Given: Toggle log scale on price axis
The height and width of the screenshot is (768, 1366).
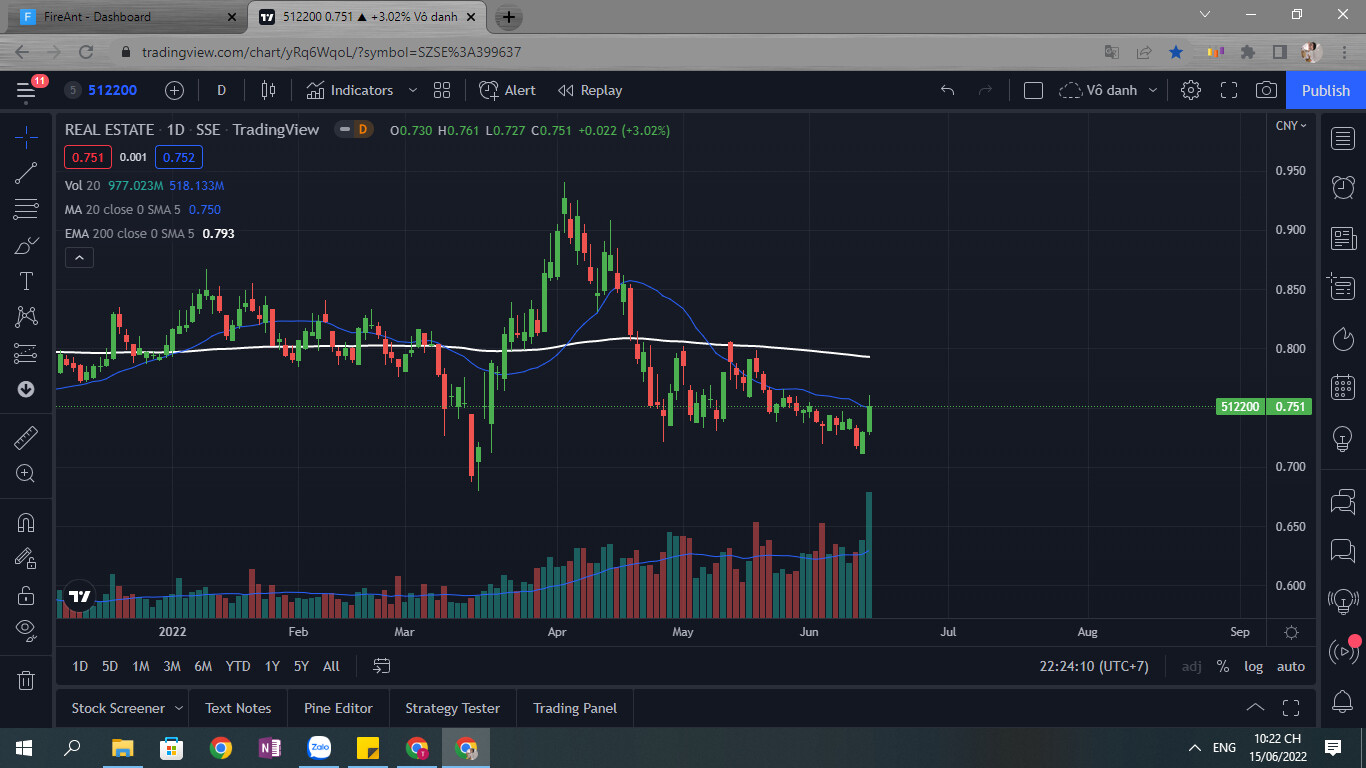Looking at the screenshot, I should pyautogui.click(x=1253, y=666).
